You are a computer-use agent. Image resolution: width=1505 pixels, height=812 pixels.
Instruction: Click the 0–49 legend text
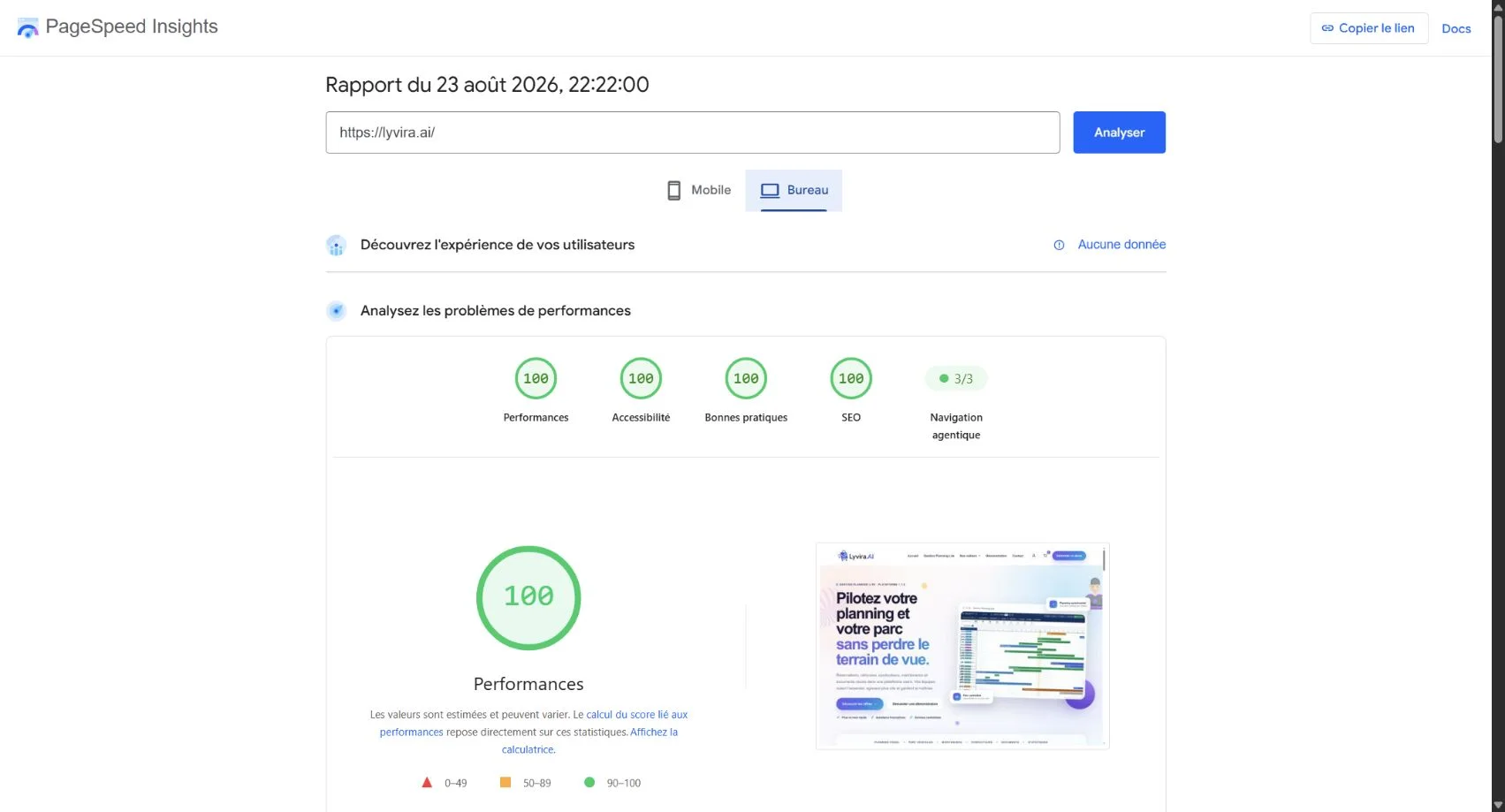(456, 783)
